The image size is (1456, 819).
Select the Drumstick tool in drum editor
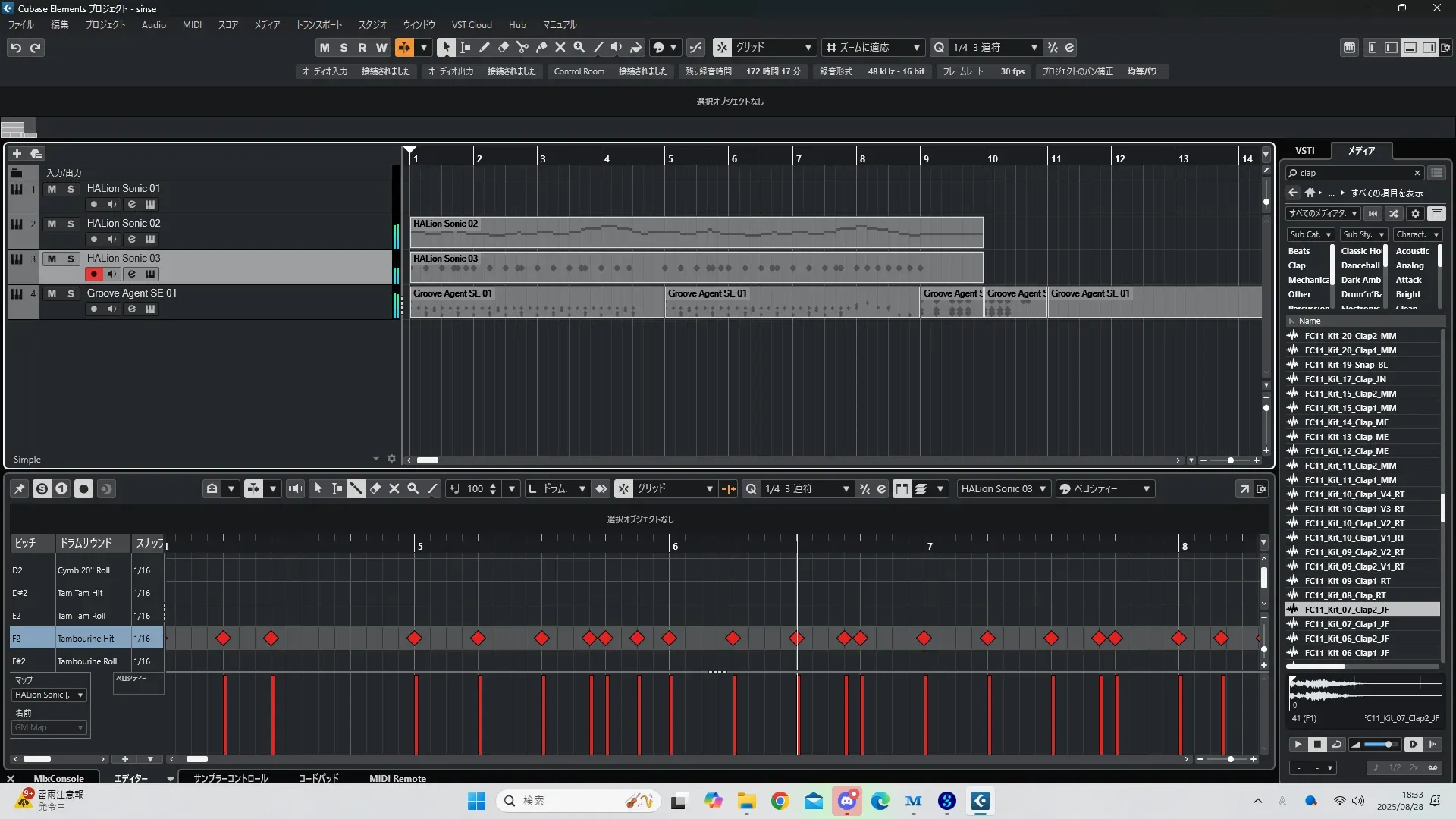[356, 489]
